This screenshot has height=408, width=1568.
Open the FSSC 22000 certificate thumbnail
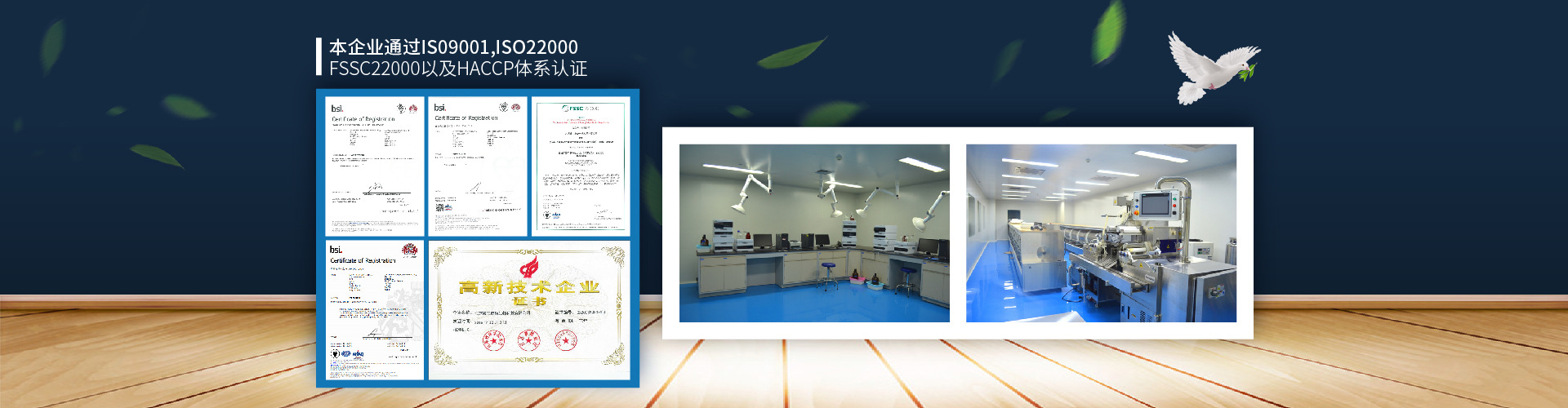tap(581, 166)
